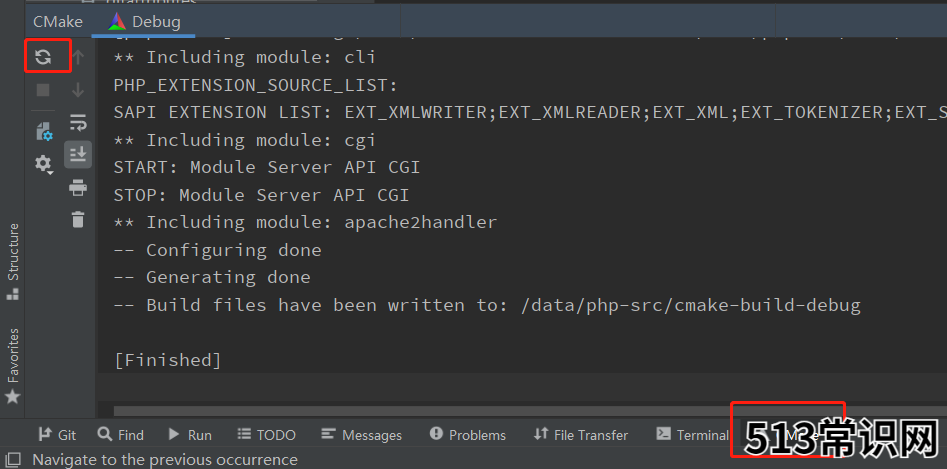This screenshot has width=947, height=469.
Task: Open the Git tool window
Action: click(x=57, y=435)
